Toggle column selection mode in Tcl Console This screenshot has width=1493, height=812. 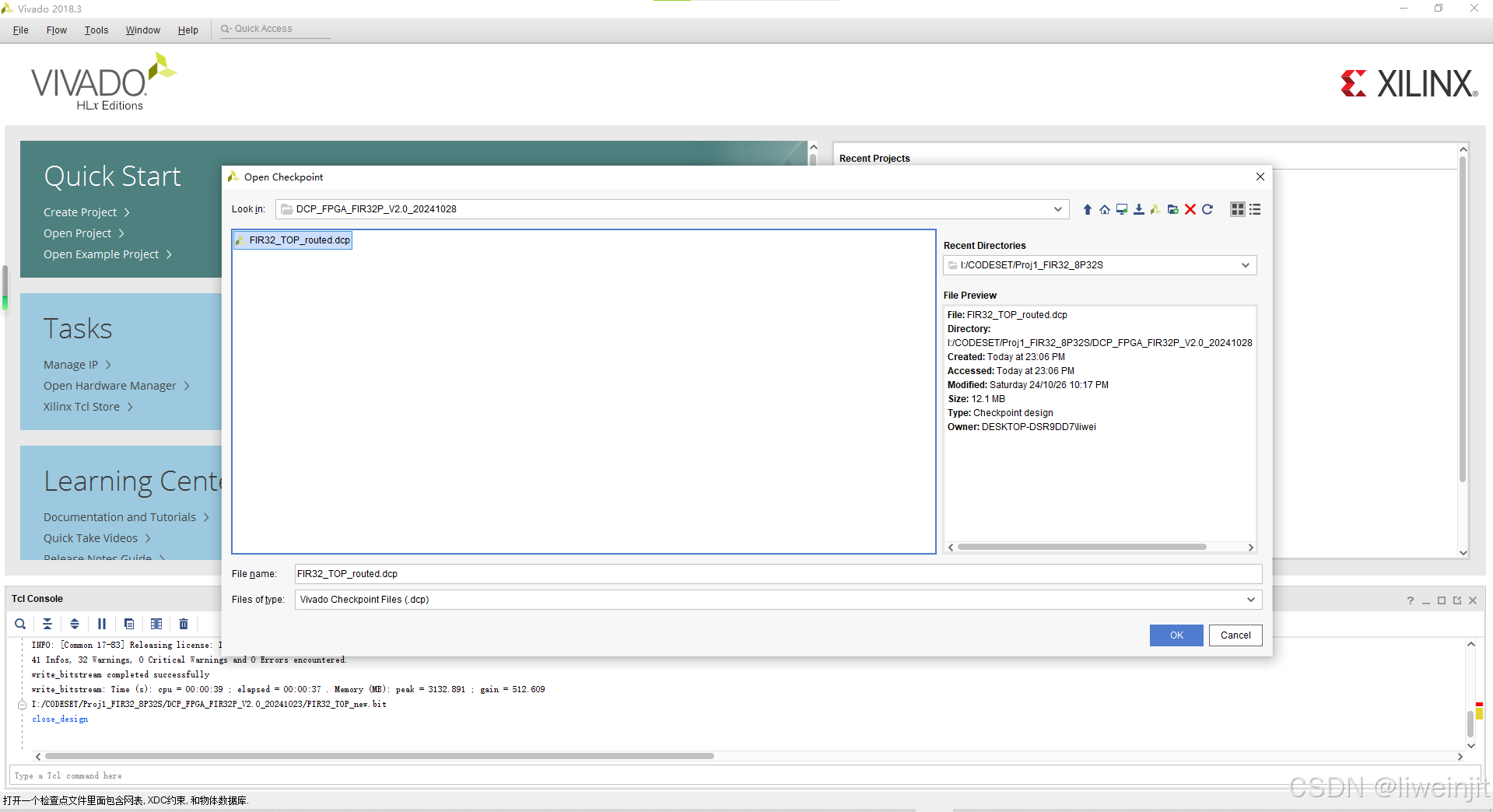coord(156,624)
